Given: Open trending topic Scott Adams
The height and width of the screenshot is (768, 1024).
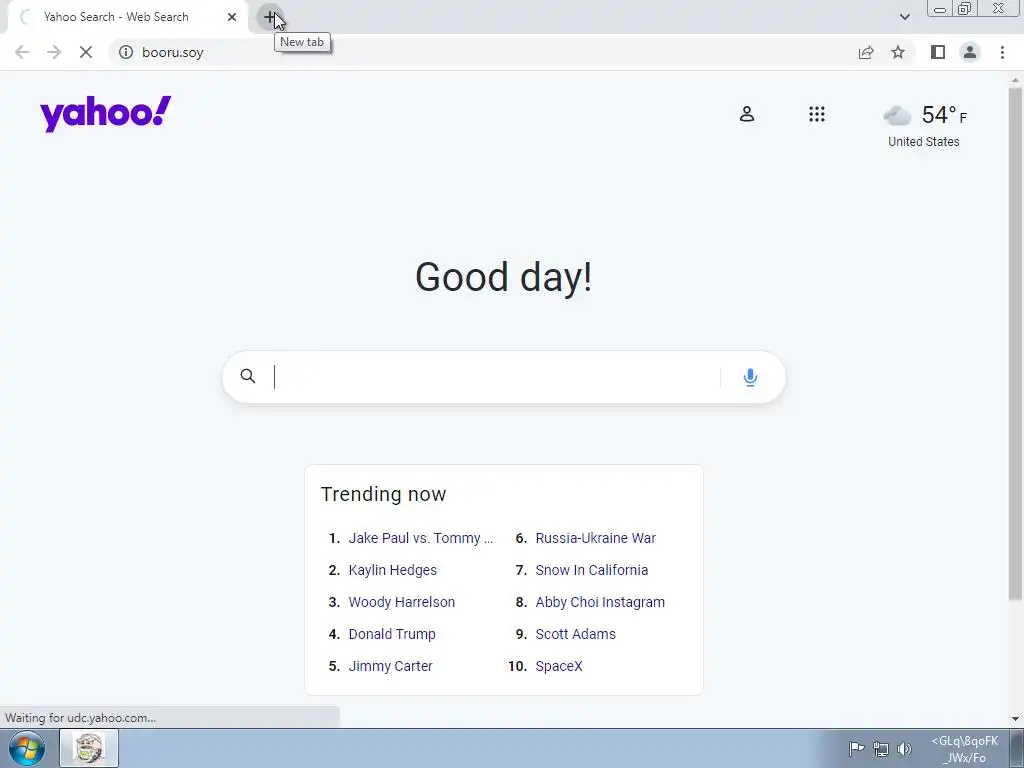Looking at the screenshot, I should (x=575, y=634).
